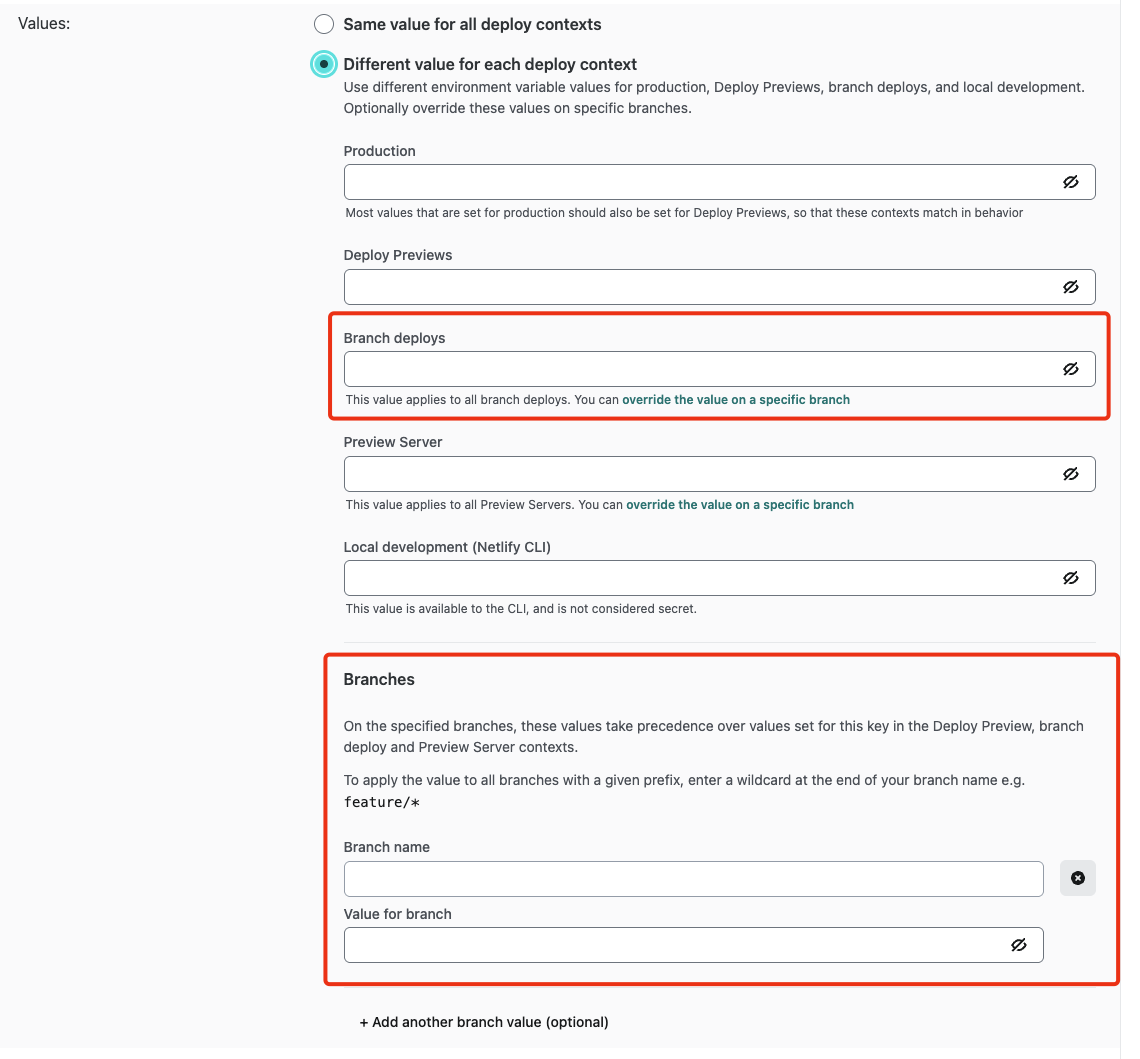This screenshot has width=1140, height=1059.
Task: Click the Values label
Action: tap(43, 22)
